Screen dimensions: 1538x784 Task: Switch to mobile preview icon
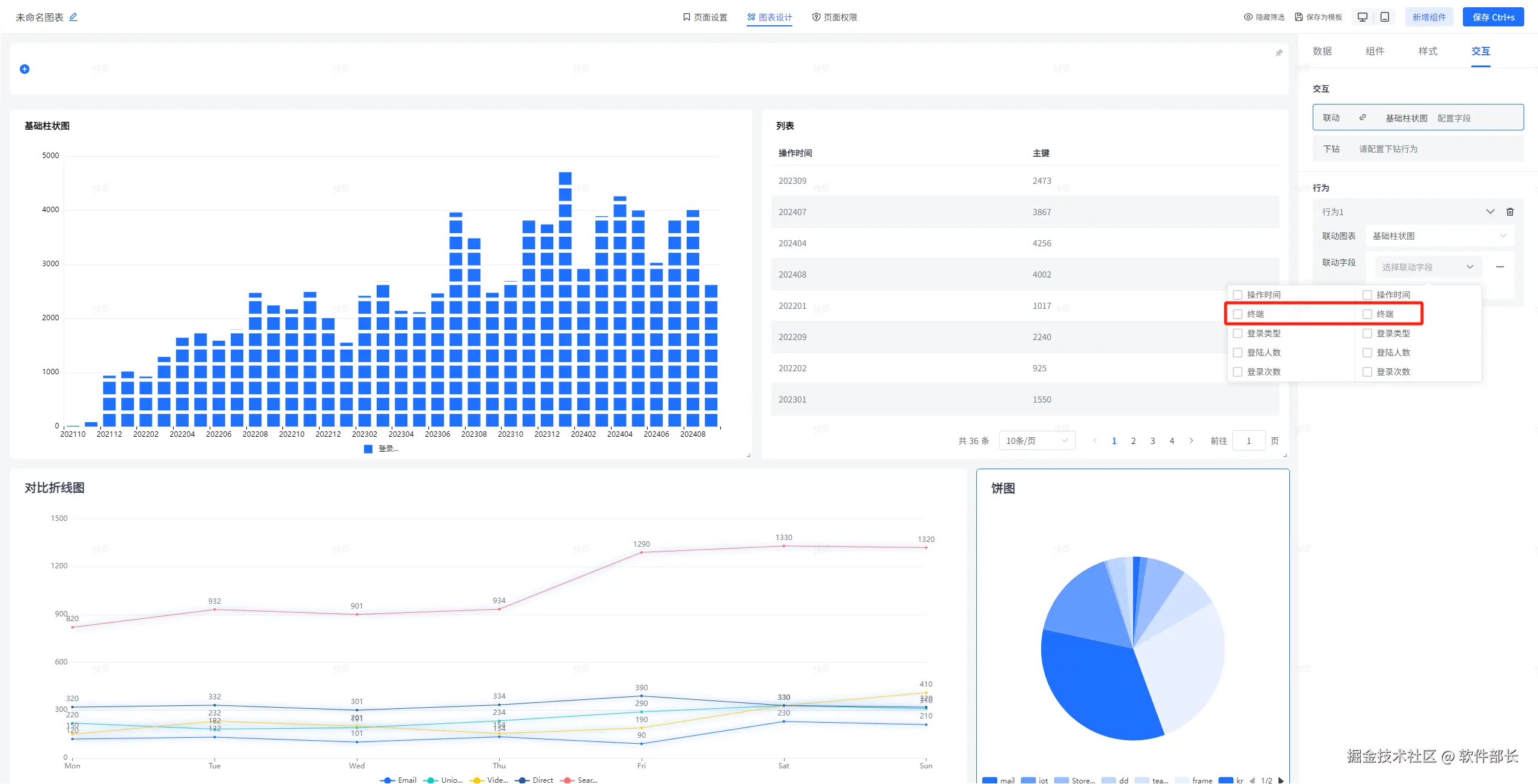pos(1385,17)
